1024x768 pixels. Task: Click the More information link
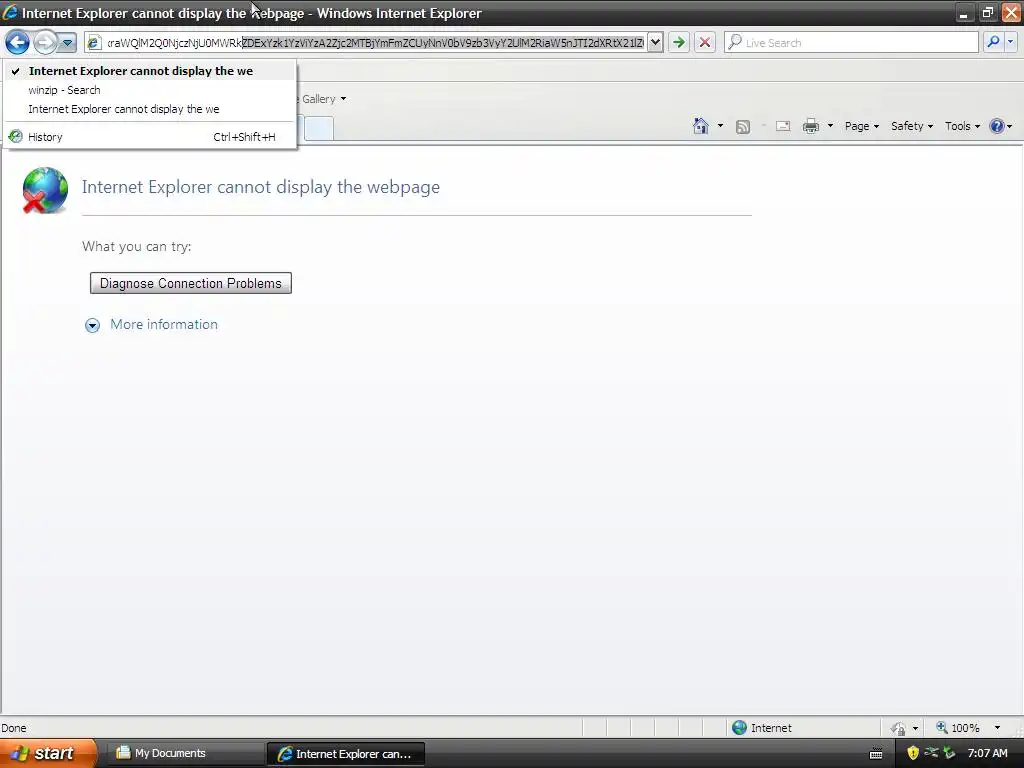(164, 325)
